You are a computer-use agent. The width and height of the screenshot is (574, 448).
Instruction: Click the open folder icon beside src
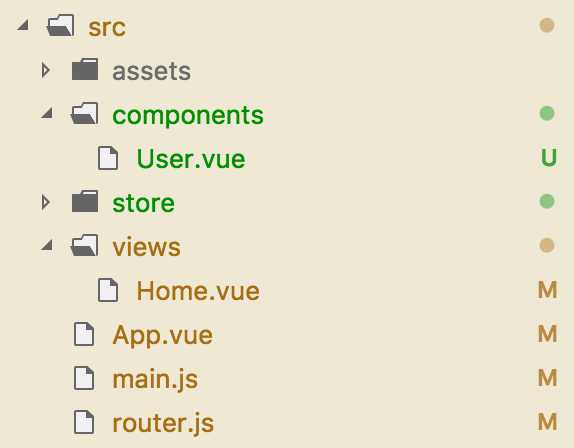[x=61, y=25]
